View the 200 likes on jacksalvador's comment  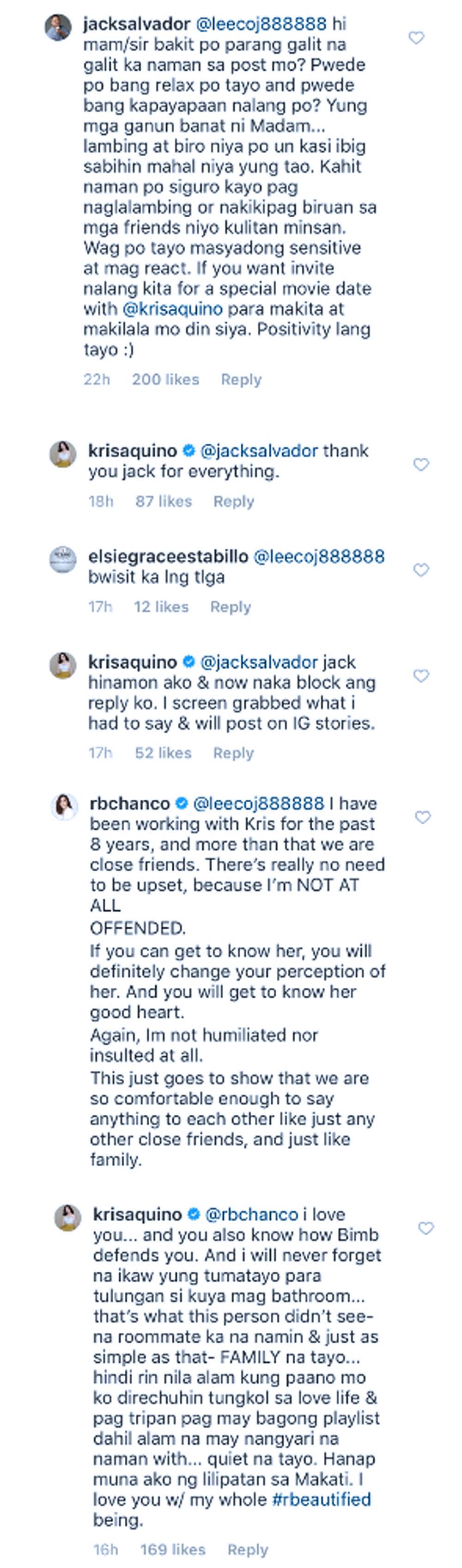tap(165, 379)
